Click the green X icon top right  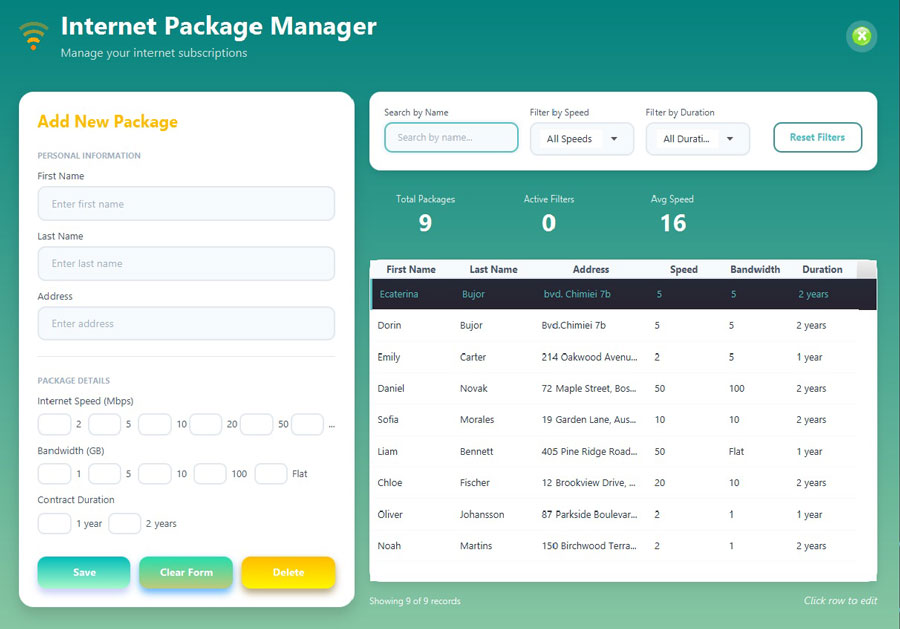click(861, 36)
